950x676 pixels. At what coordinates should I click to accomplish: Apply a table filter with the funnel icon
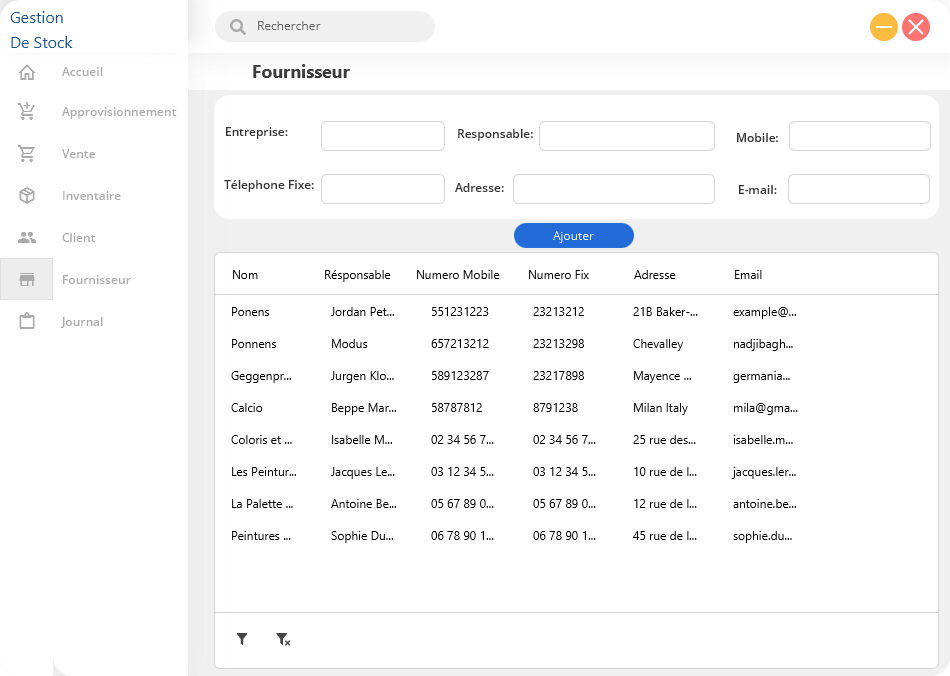point(241,638)
